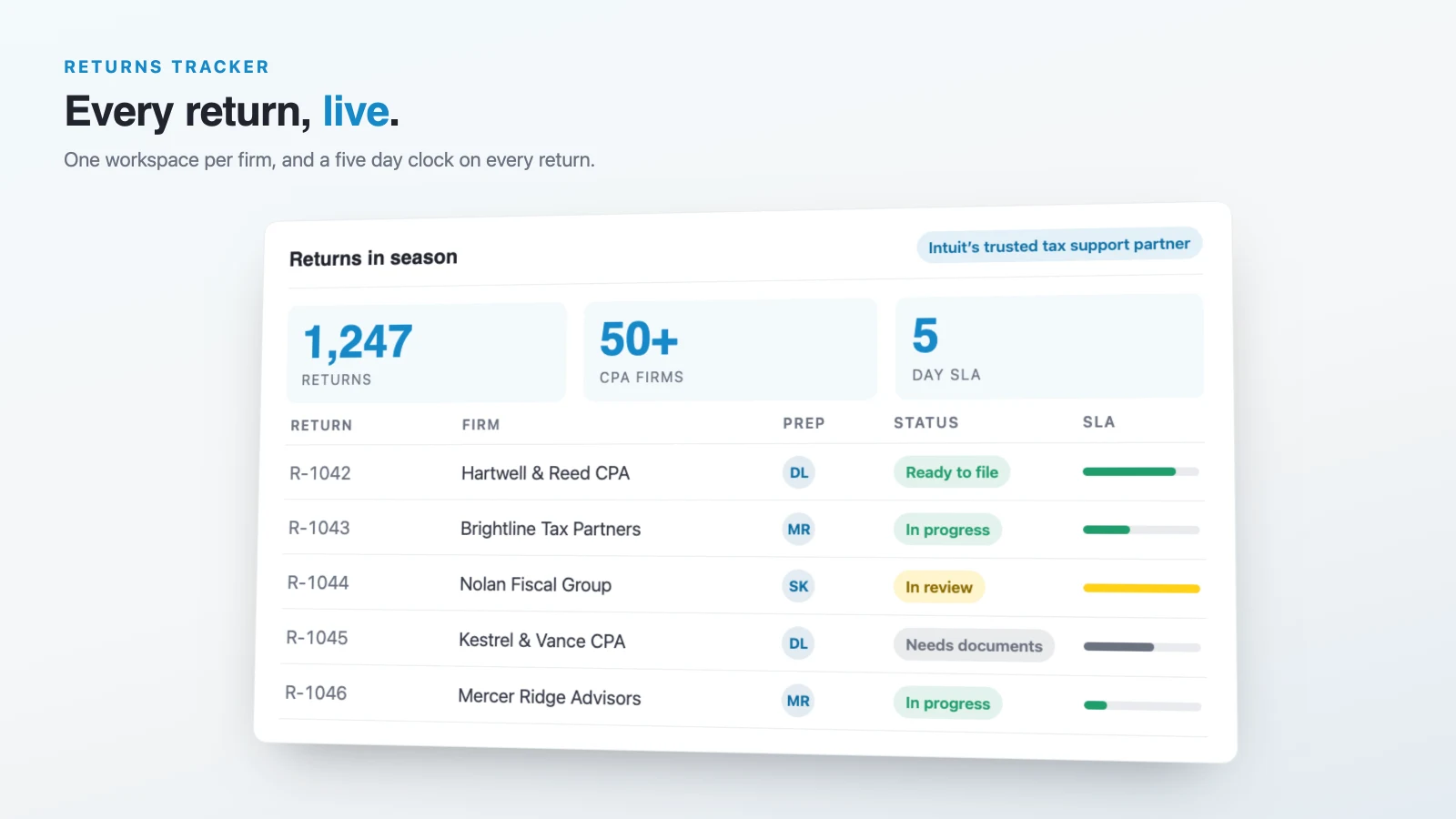Click the FIRM column header

tap(480, 424)
